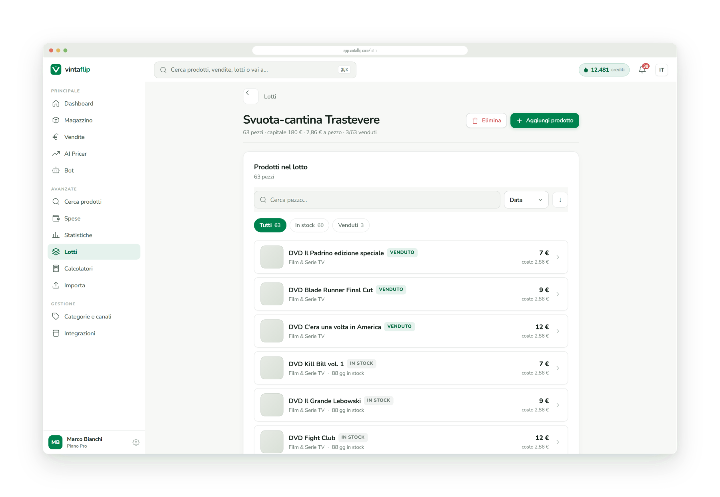Expand Il Padrino row chevron
The width and height of the screenshot is (720, 497).
558,257
